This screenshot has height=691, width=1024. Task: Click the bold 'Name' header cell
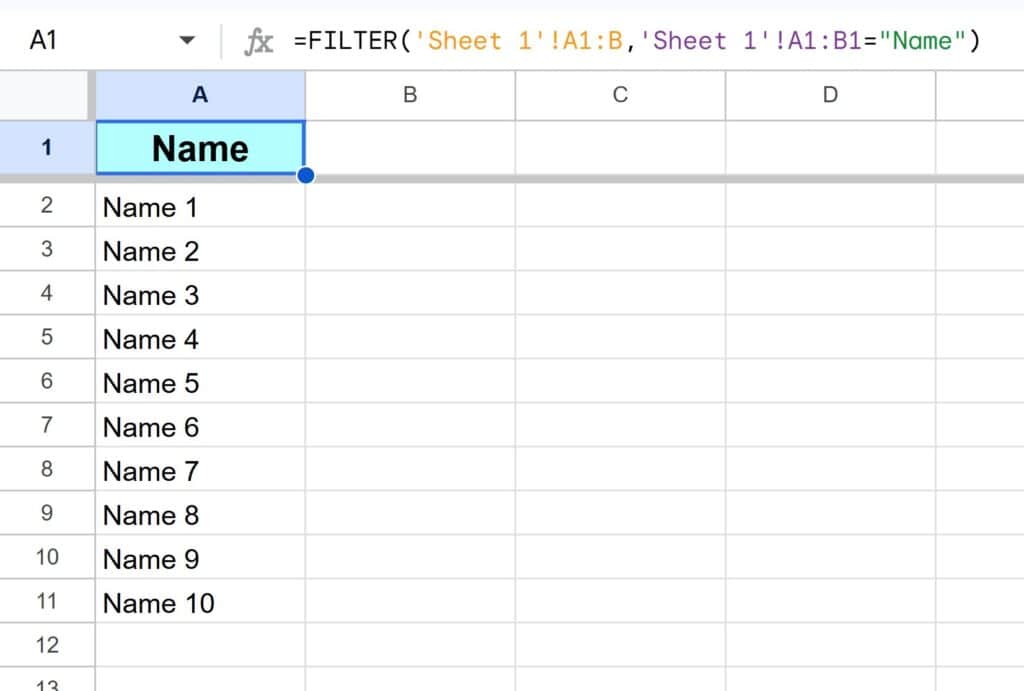200,148
